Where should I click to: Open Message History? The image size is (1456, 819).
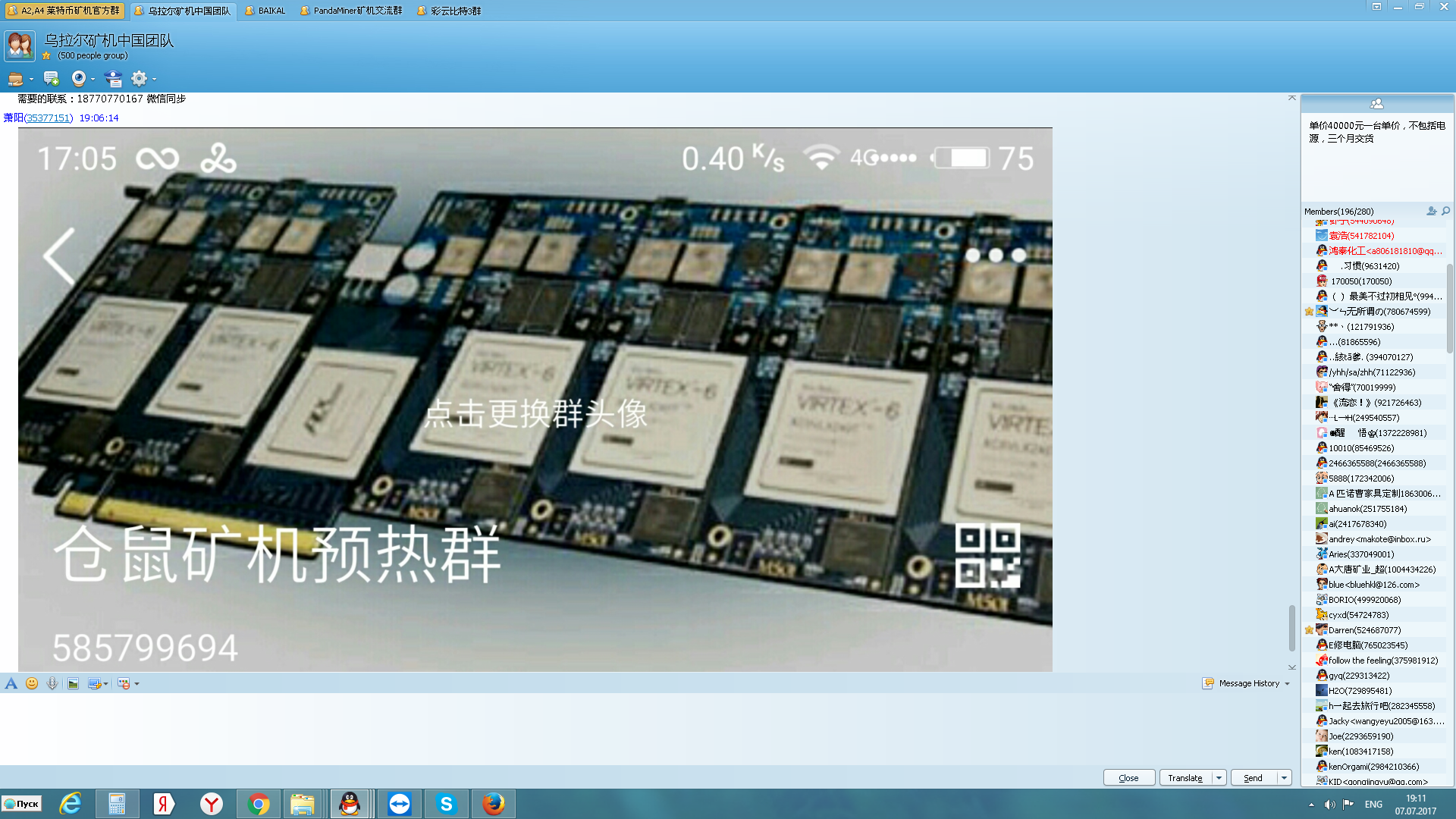1248,684
